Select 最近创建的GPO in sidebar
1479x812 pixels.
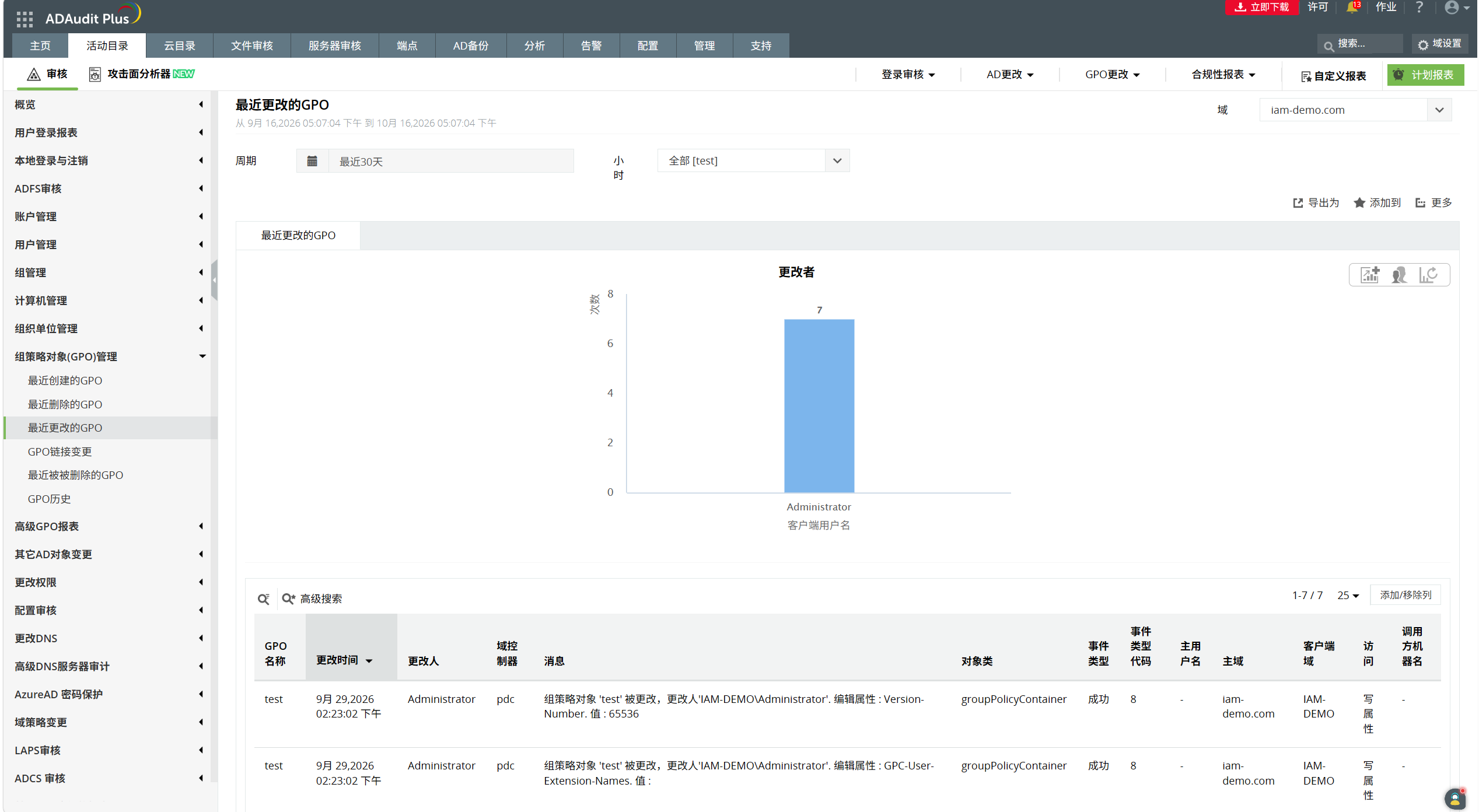(x=65, y=380)
